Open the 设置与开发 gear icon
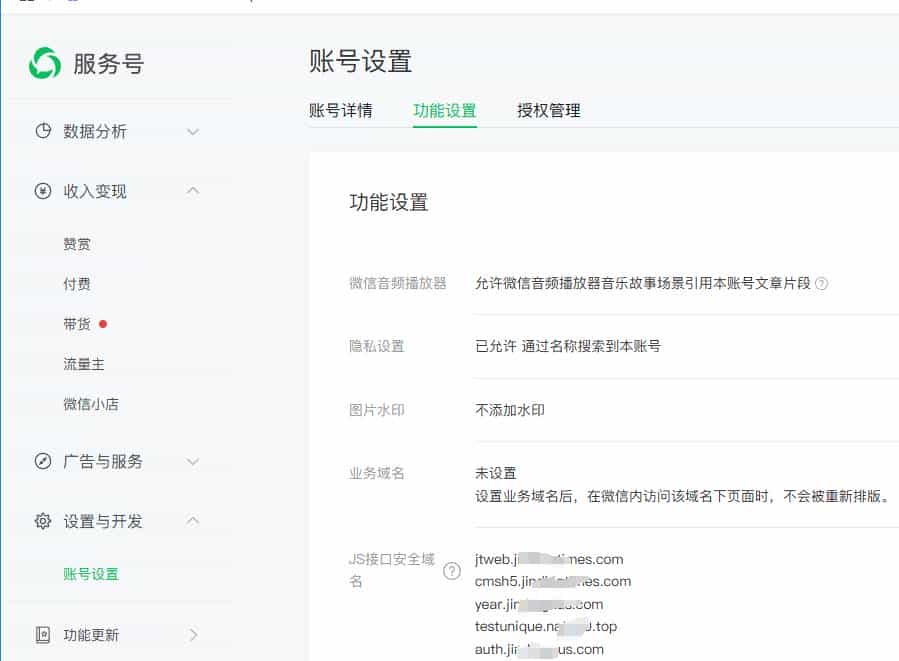This screenshot has width=899, height=661. click(43, 521)
